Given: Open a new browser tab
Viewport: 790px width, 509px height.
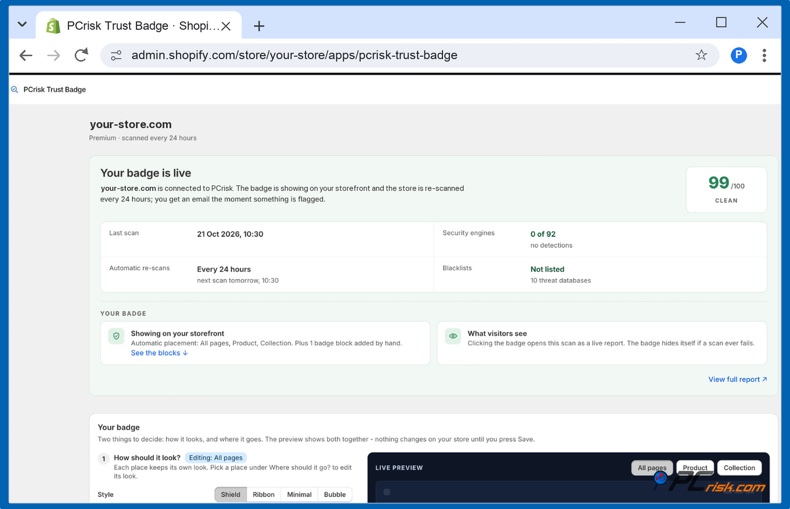Looking at the screenshot, I should (259, 26).
